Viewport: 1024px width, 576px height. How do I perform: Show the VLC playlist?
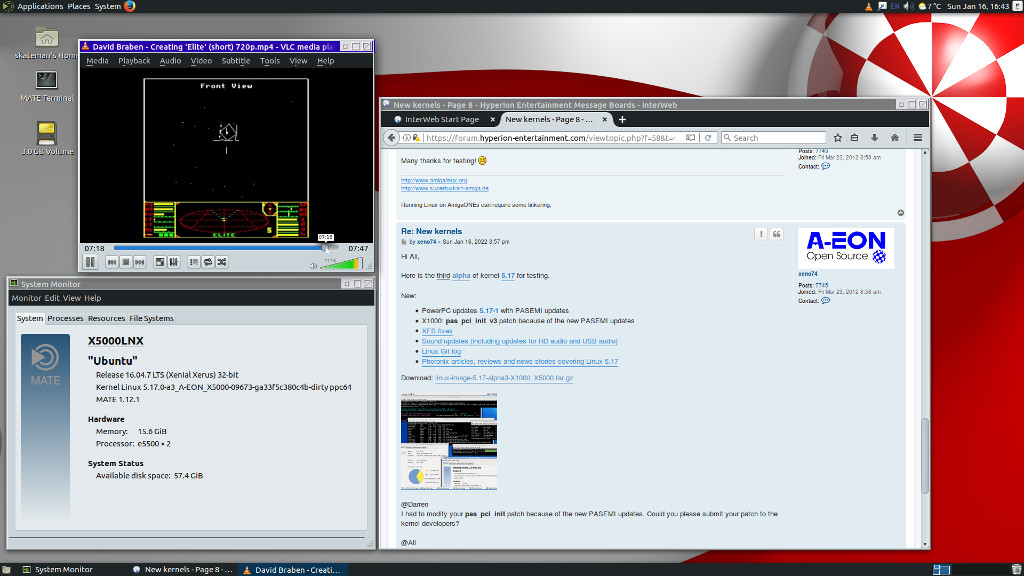(193, 262)
